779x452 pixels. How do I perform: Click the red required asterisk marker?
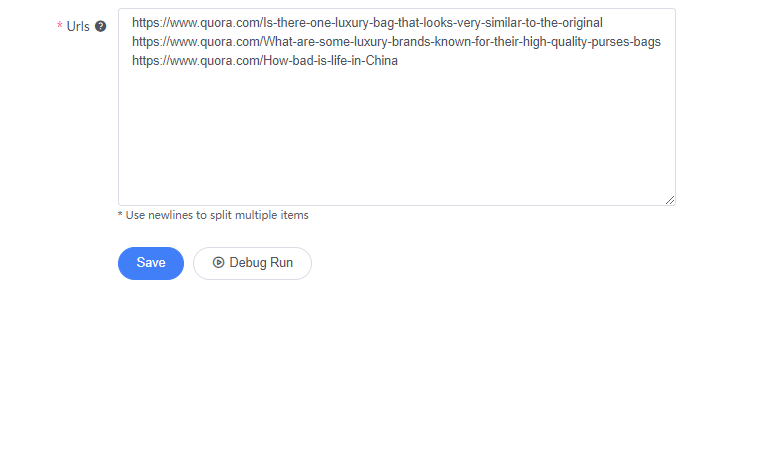[60, 25]
